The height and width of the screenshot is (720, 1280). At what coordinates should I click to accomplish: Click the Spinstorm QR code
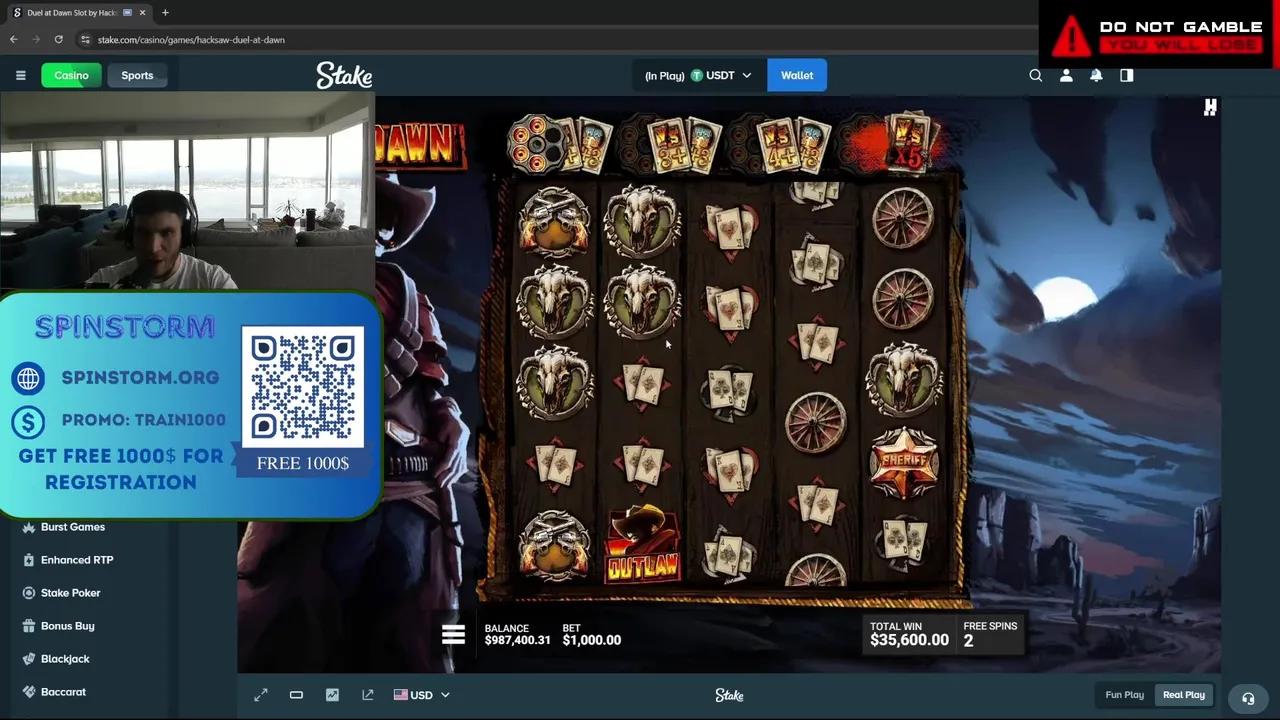point(303,387)
